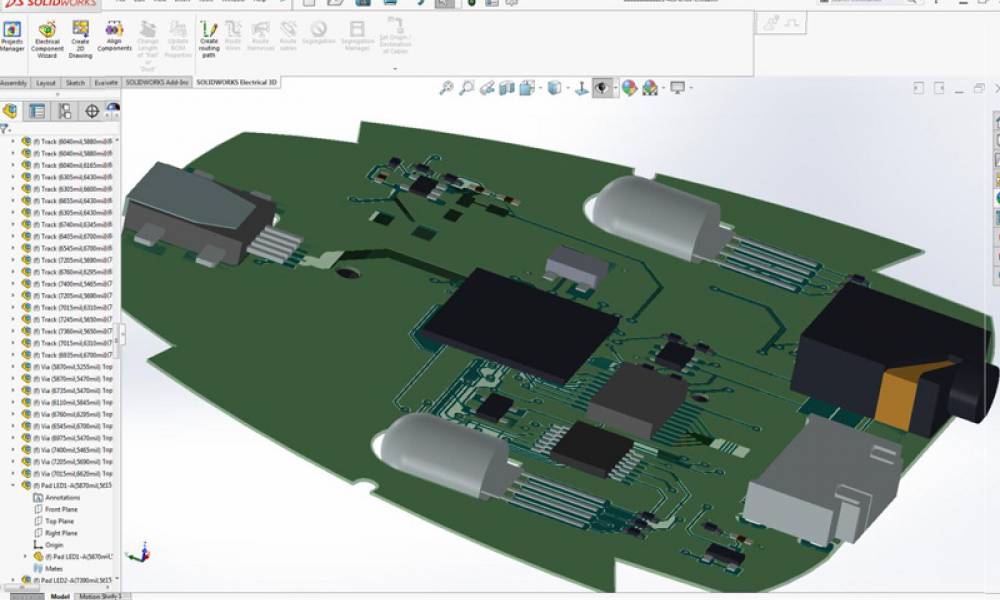Select the Model bottom tab
The width and height of the screenshot is (1000, 600).
pos(60,596)
